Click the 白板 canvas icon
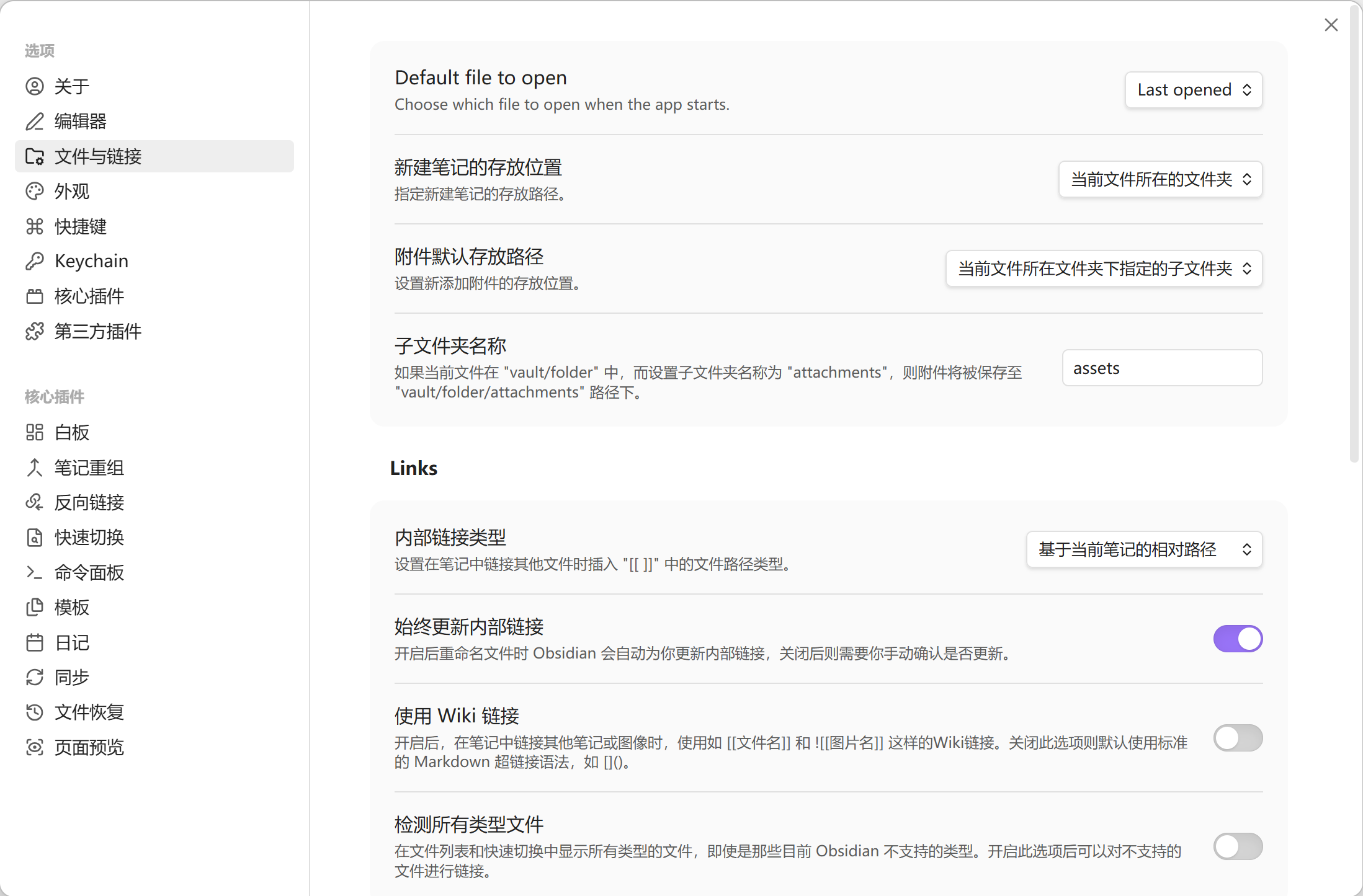This screenshot has height=896, width=1363. pos(35,432)
